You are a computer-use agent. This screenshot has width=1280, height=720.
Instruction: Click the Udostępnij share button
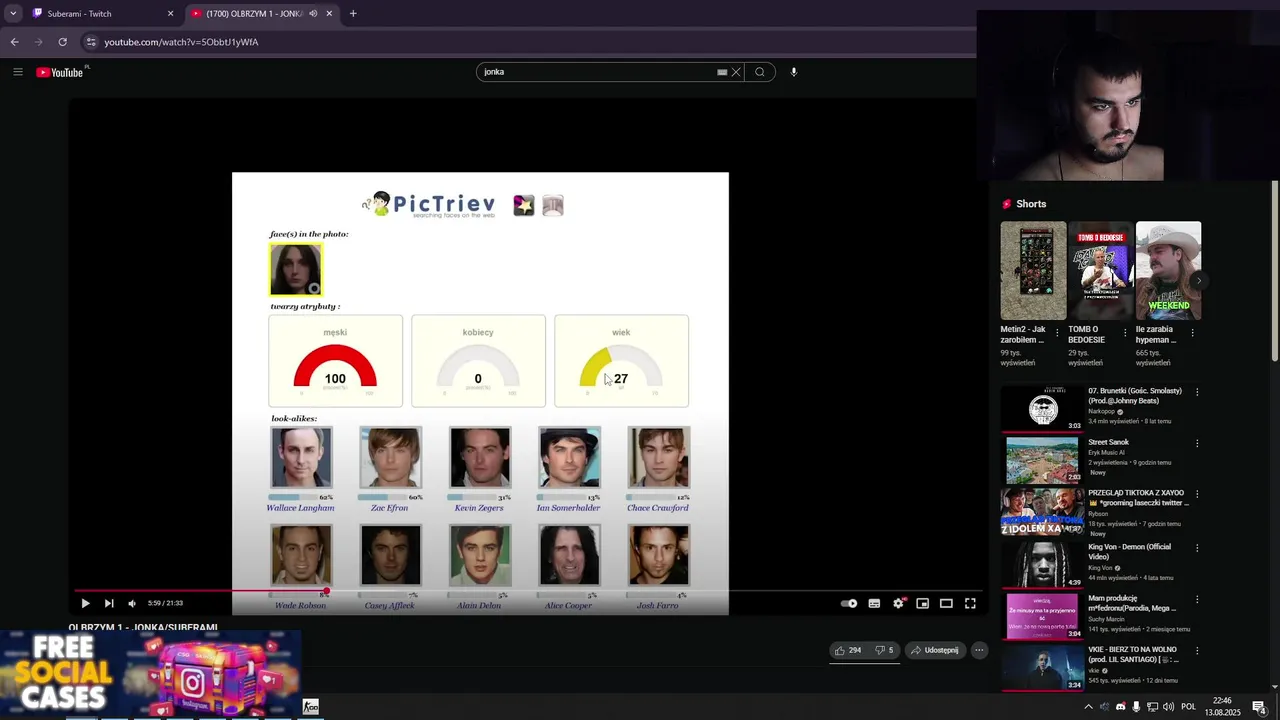point(934,650)
